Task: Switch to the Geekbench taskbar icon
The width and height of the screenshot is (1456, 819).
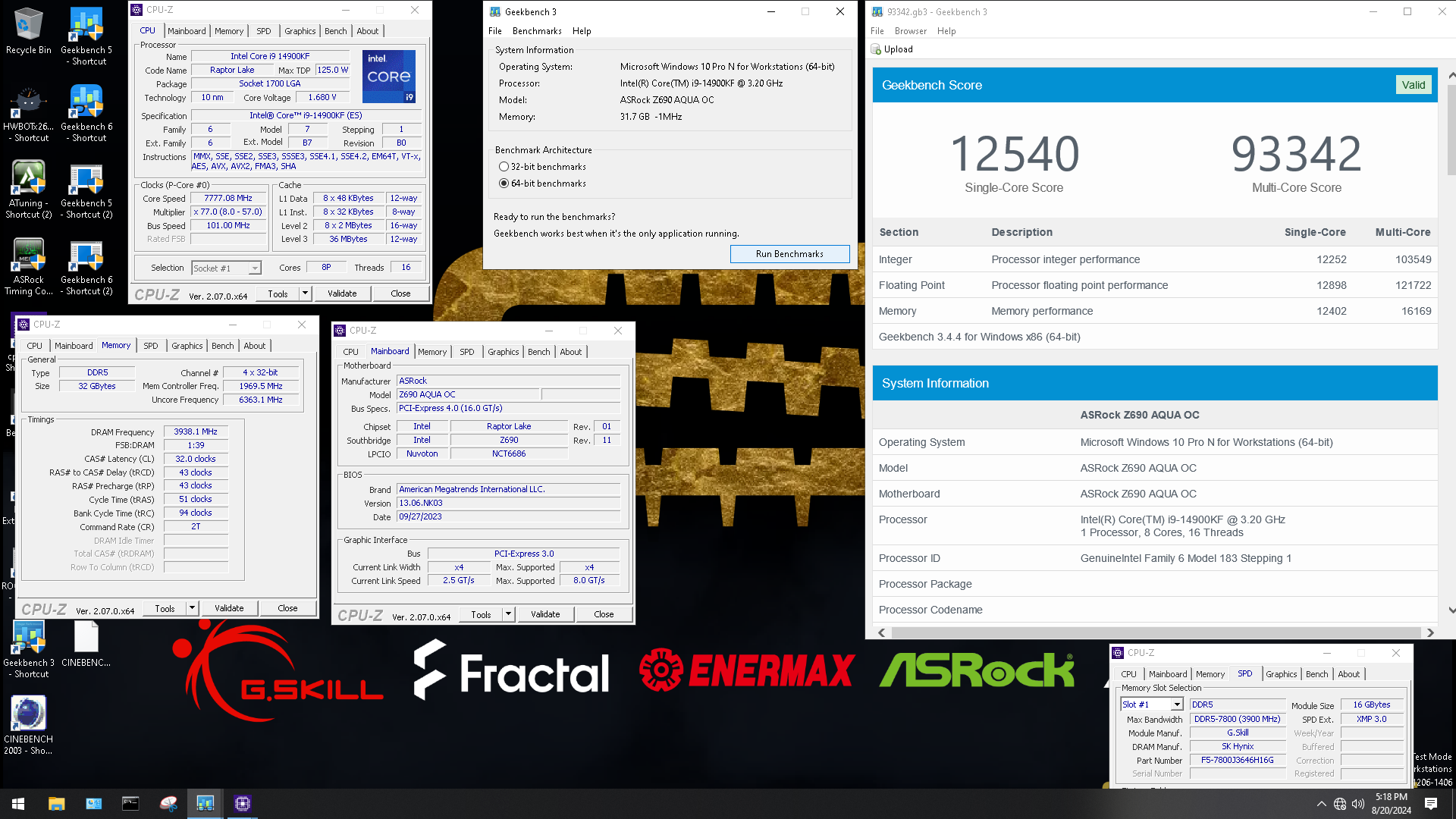Action: [x=205, y=803]
